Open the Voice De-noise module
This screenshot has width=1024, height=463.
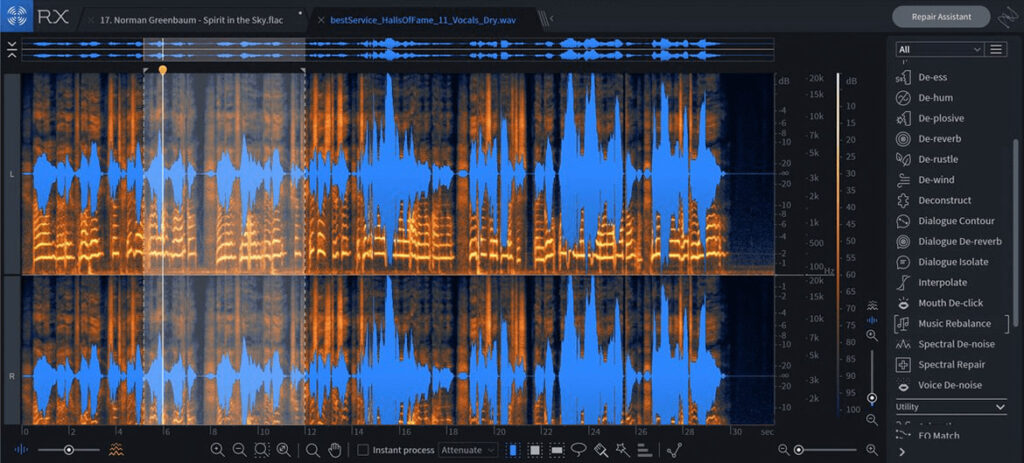(x=938, y=385)
